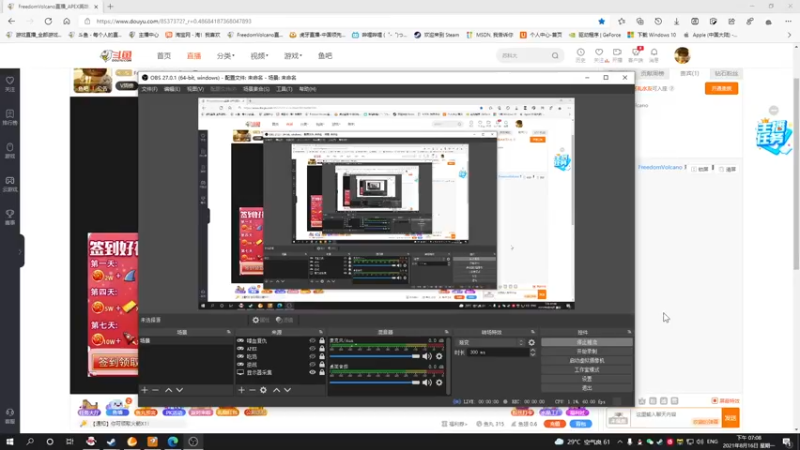Move the selected source up
Viewport: 800px width, 450px height.
coord(277,390)
